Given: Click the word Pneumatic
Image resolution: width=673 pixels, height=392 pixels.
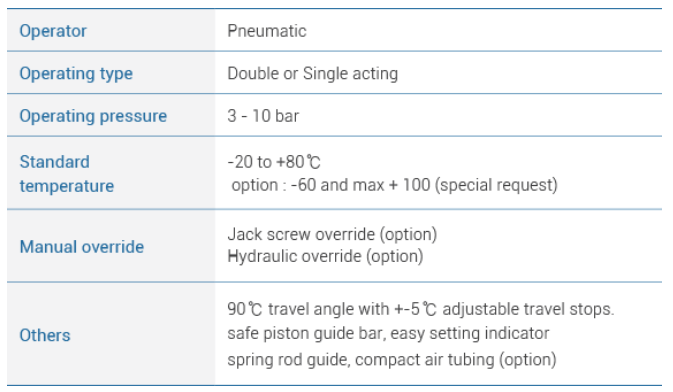Looking at the screenshot, I should point(267,31).
